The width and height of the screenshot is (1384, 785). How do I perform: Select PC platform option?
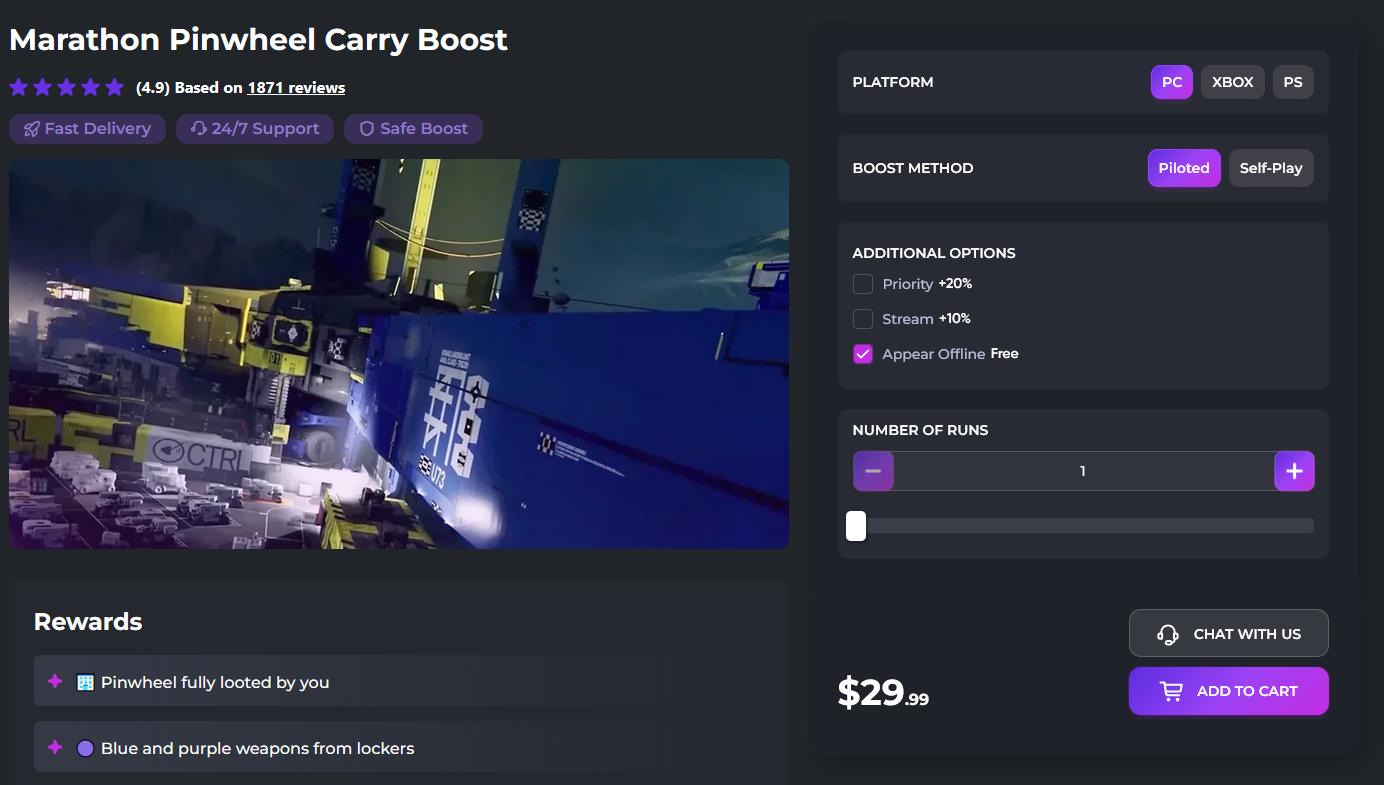pos(1172,82)
